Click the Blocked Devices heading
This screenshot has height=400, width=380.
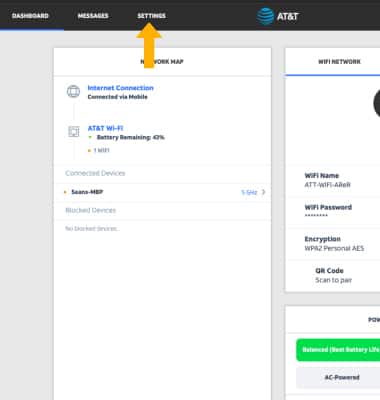click(90, 210)
